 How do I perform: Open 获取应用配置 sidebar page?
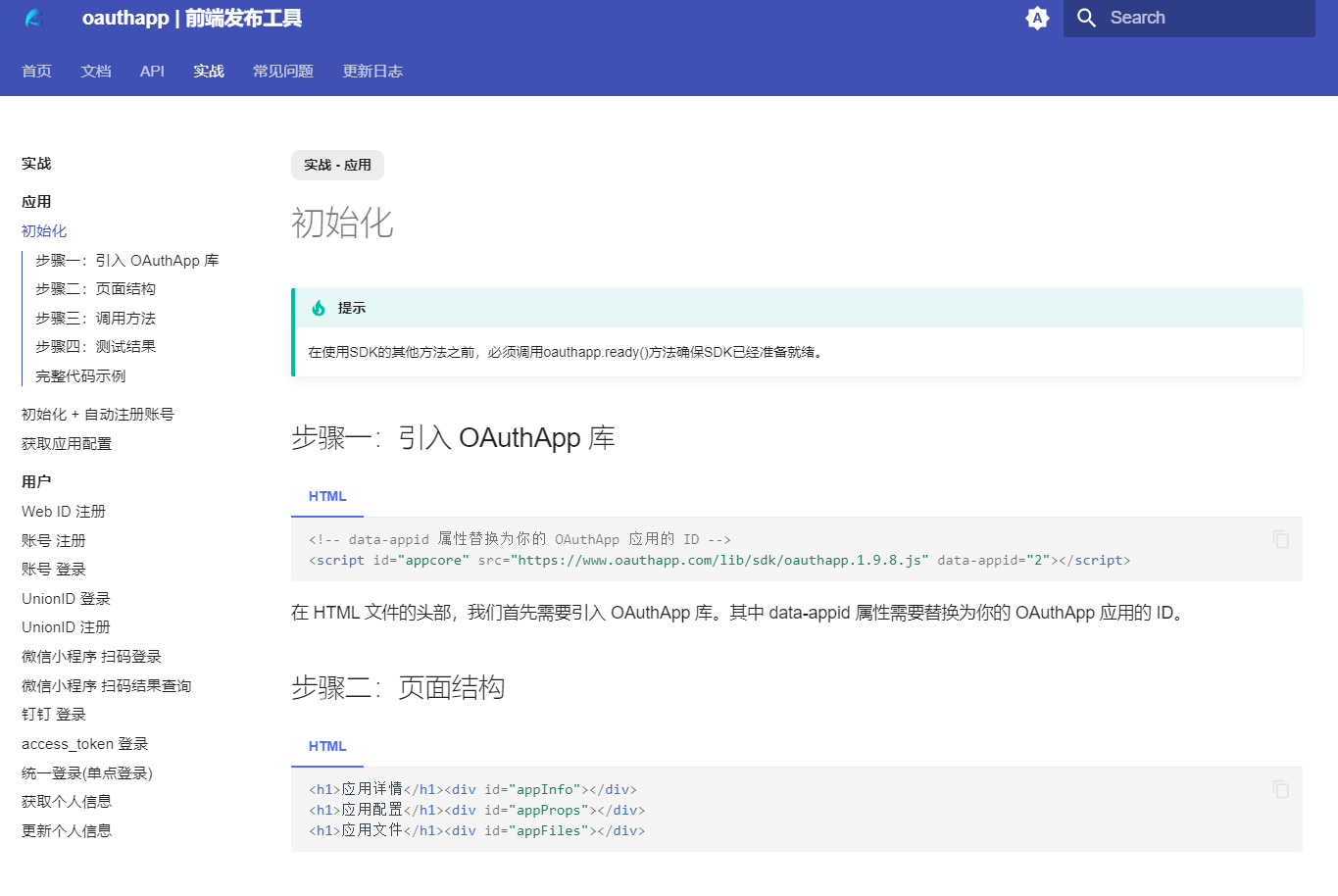(67, 444)
